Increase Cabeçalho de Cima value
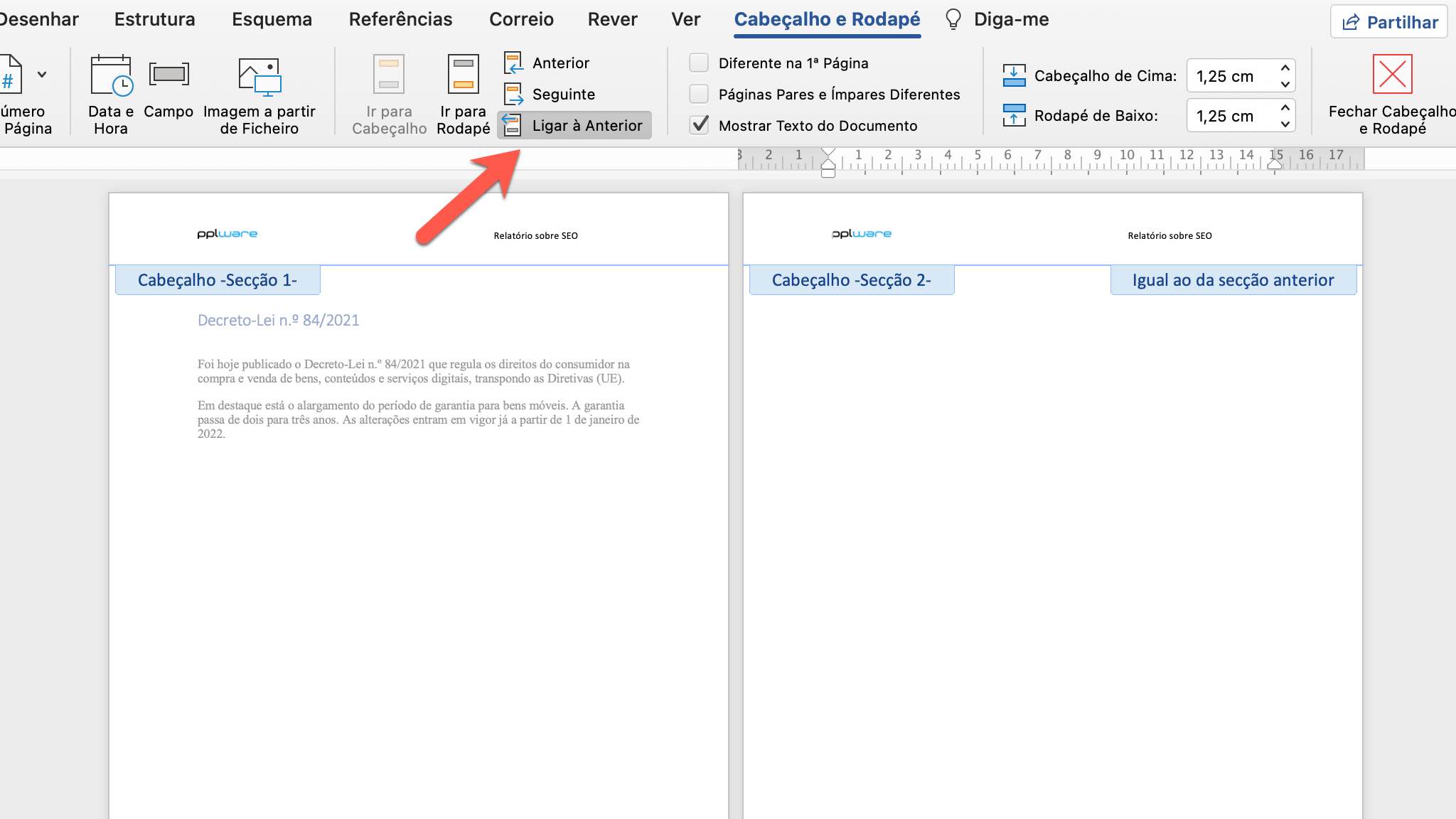The width and height of the screenshot is (1456, 819). coord(1285,68)
